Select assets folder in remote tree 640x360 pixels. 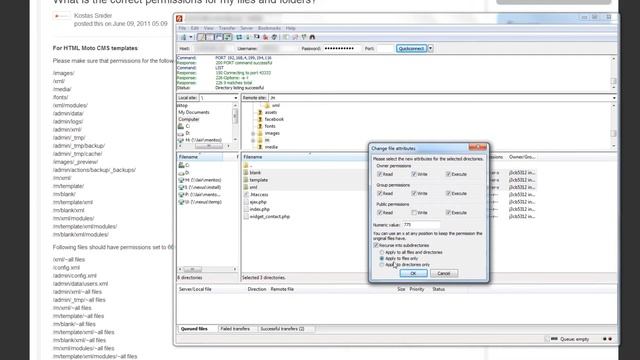(271, 112)
